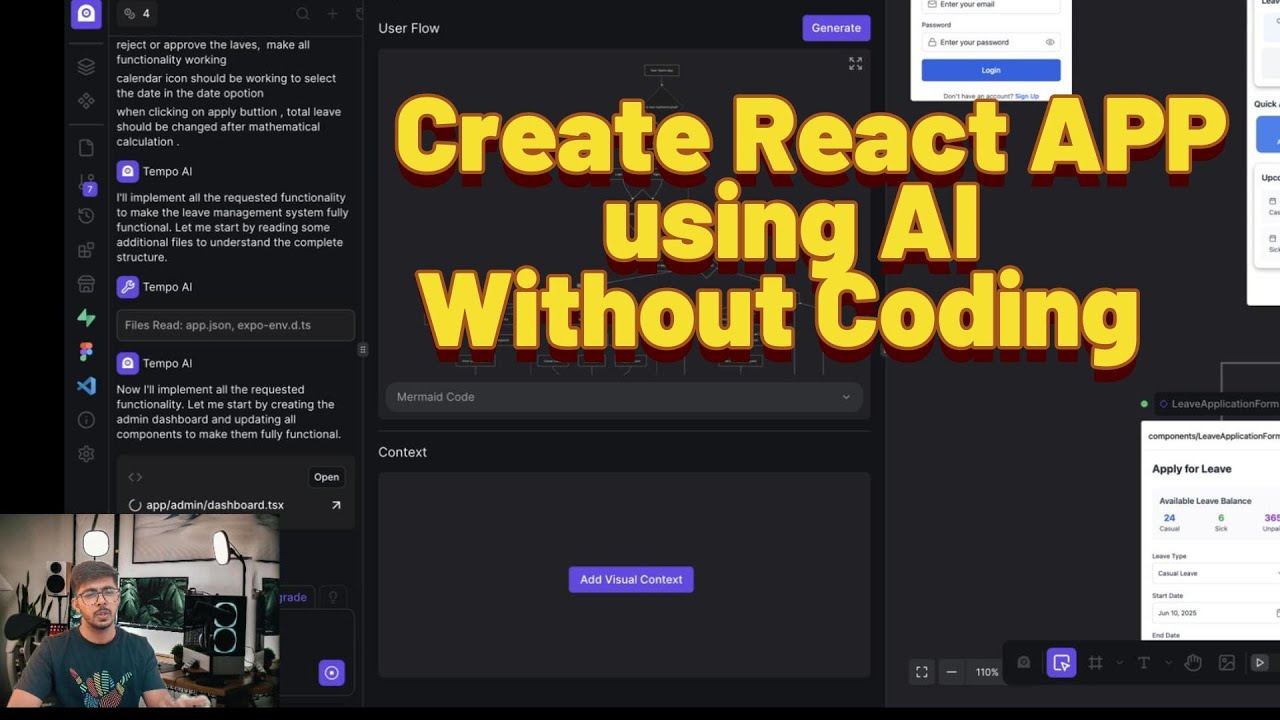The image size is (1280, 720).
Task: Open the Tempo home logo icon
Action: click(x=86, y=13)
